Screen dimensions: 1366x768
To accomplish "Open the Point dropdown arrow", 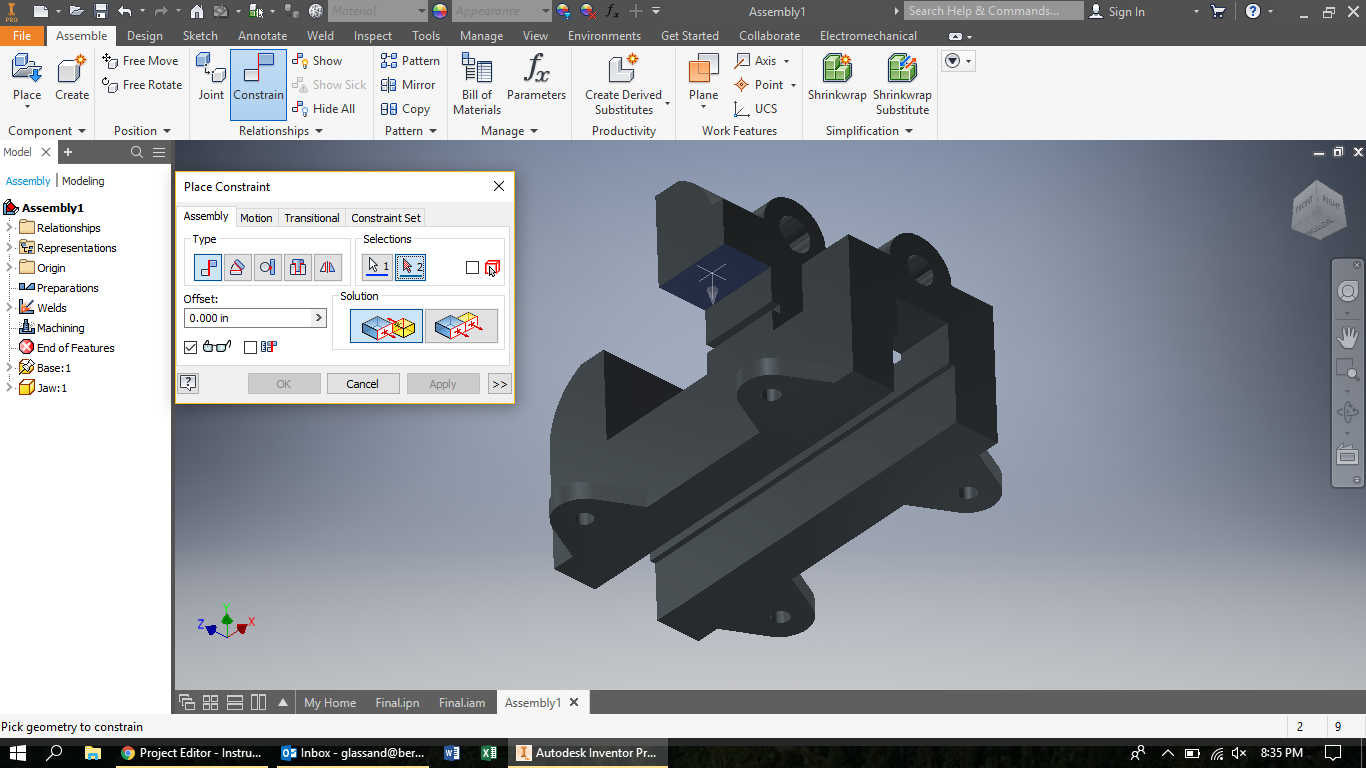I will point(793,85).
